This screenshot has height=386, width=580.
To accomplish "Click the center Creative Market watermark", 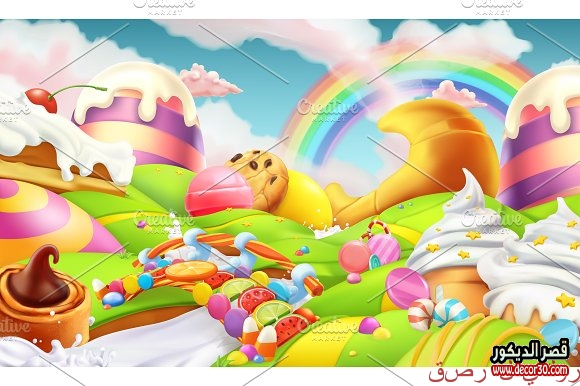I will point(328,109).
